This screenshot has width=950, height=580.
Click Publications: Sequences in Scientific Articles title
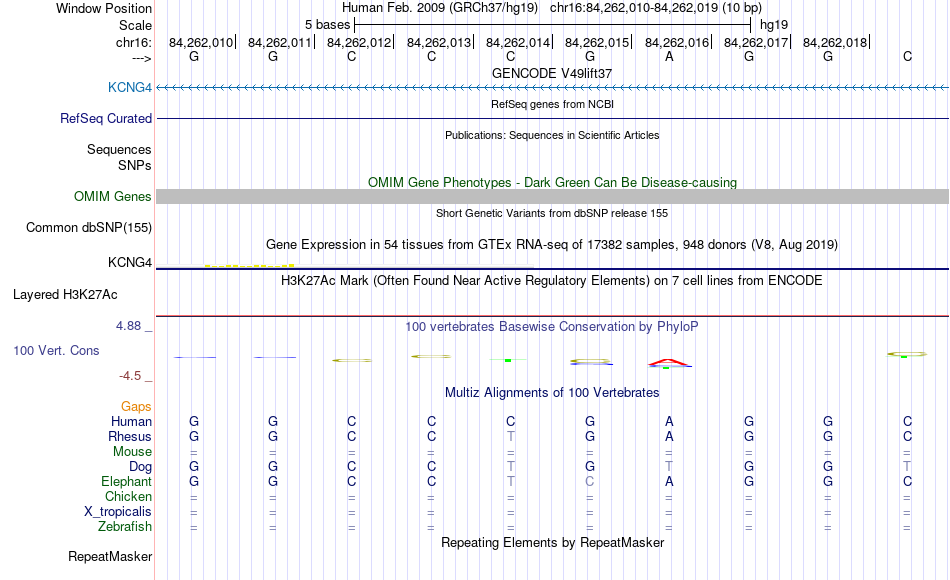pos(552,135)
